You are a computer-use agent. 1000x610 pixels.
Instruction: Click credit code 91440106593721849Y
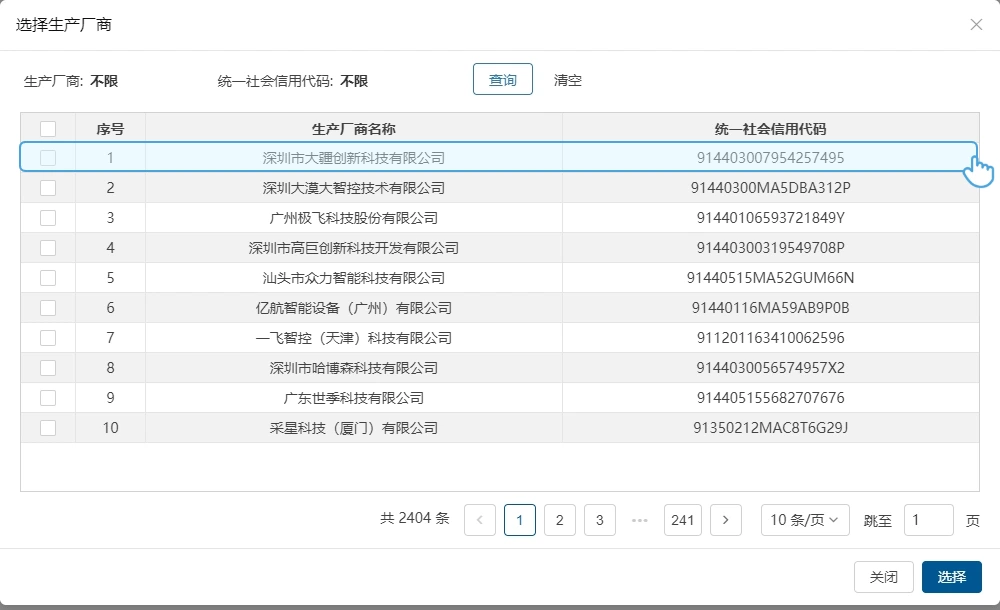click(770, 218)
